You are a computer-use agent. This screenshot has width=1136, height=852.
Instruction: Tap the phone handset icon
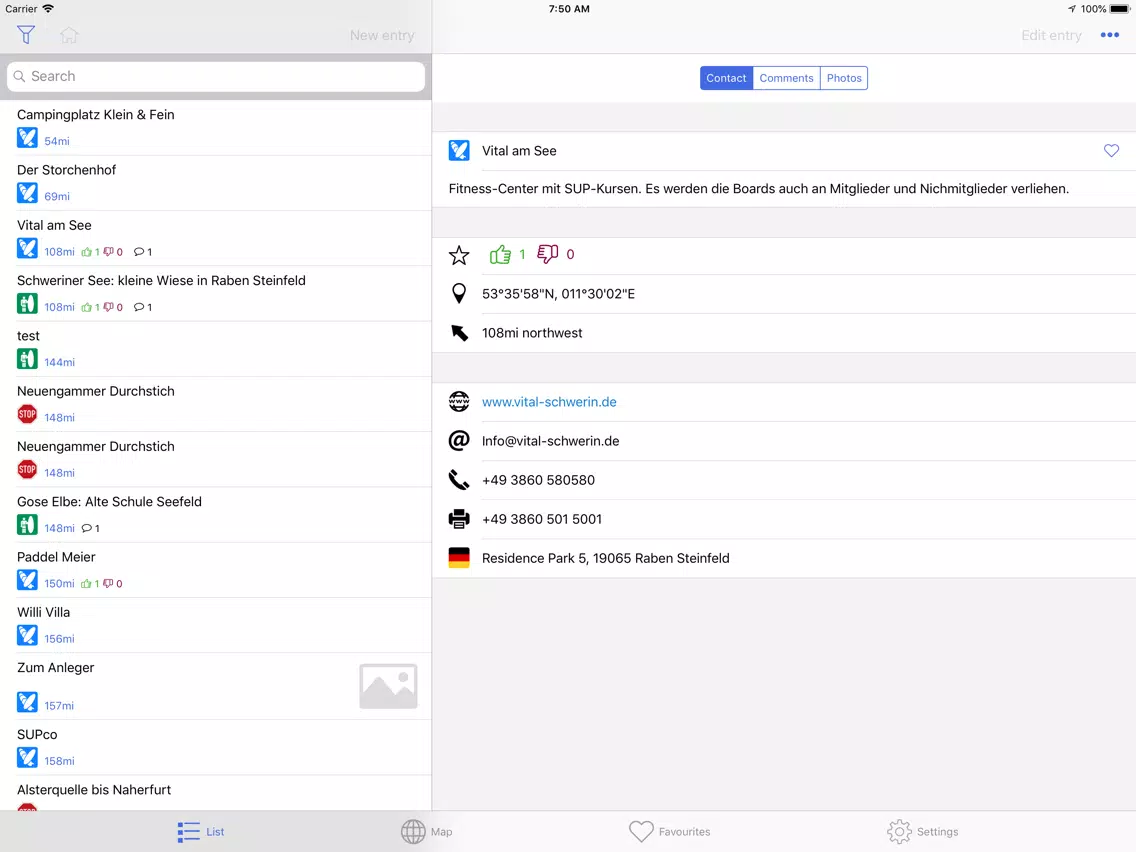459,480
